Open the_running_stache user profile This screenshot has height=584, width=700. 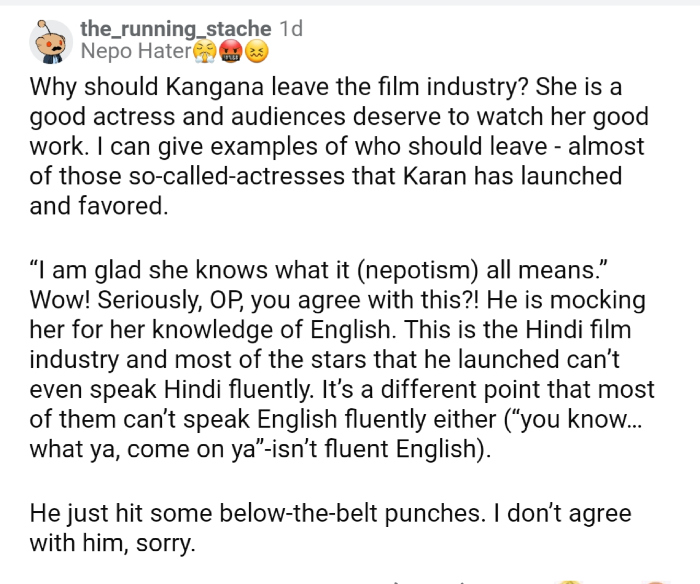tap(176, 29)
